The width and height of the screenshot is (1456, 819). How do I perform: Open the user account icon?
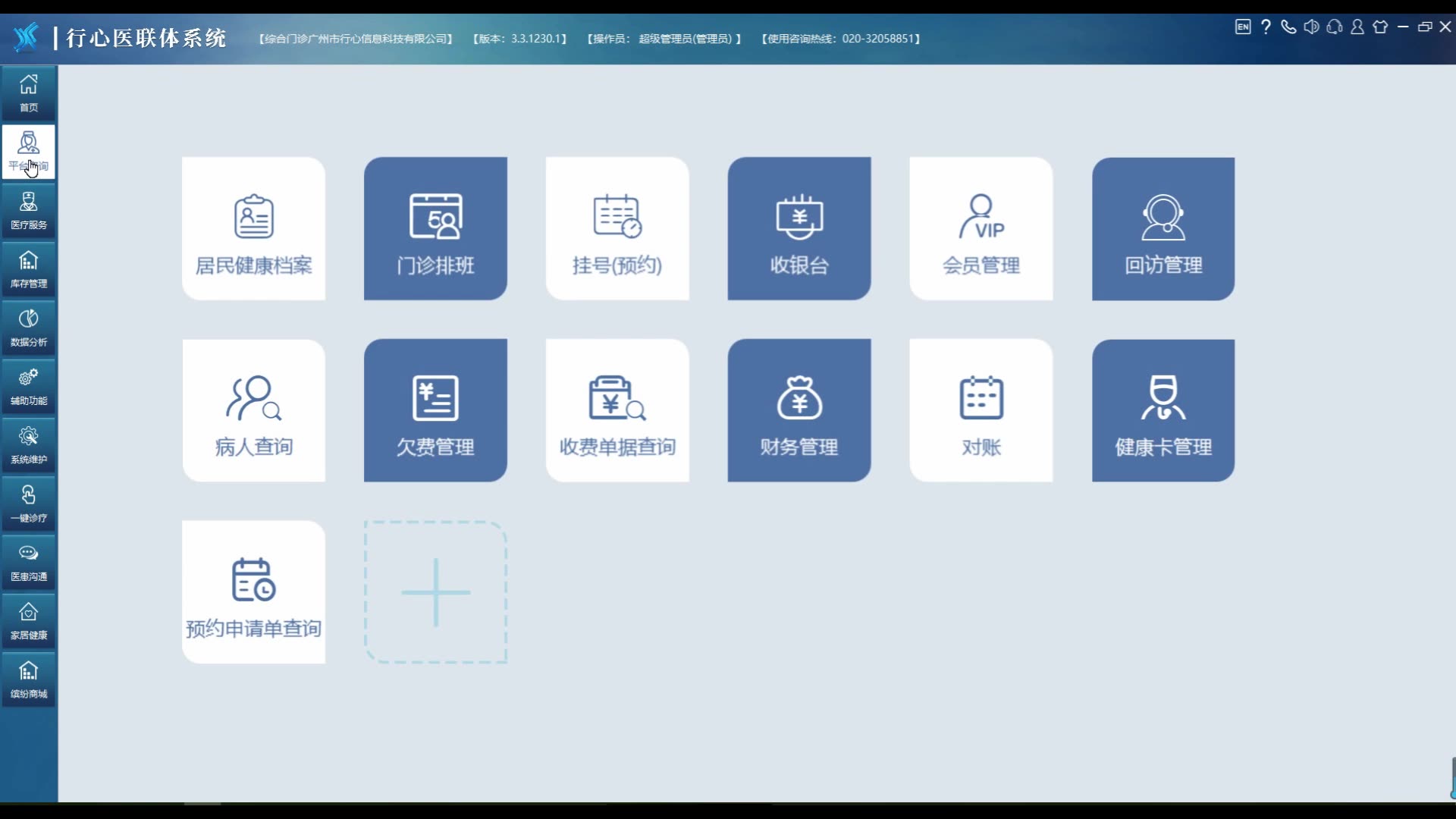point(1357,27)
